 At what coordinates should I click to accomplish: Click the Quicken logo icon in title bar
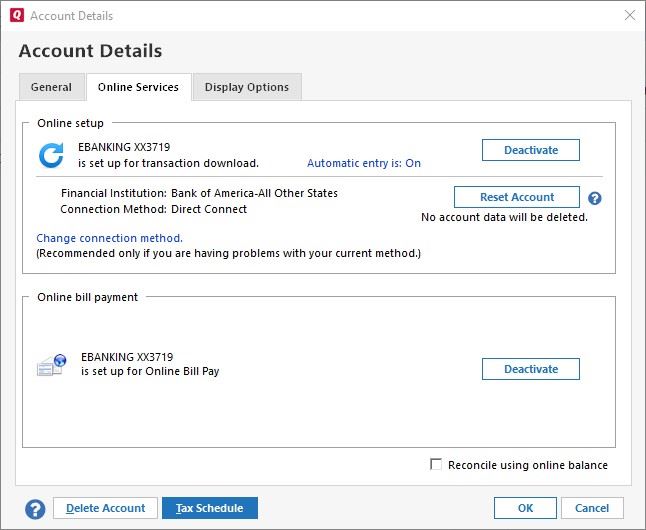click(16, 16)
